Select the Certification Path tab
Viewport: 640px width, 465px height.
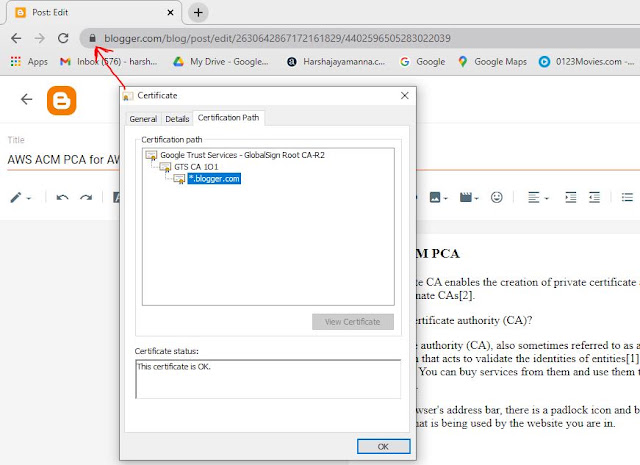pos(229,118)
